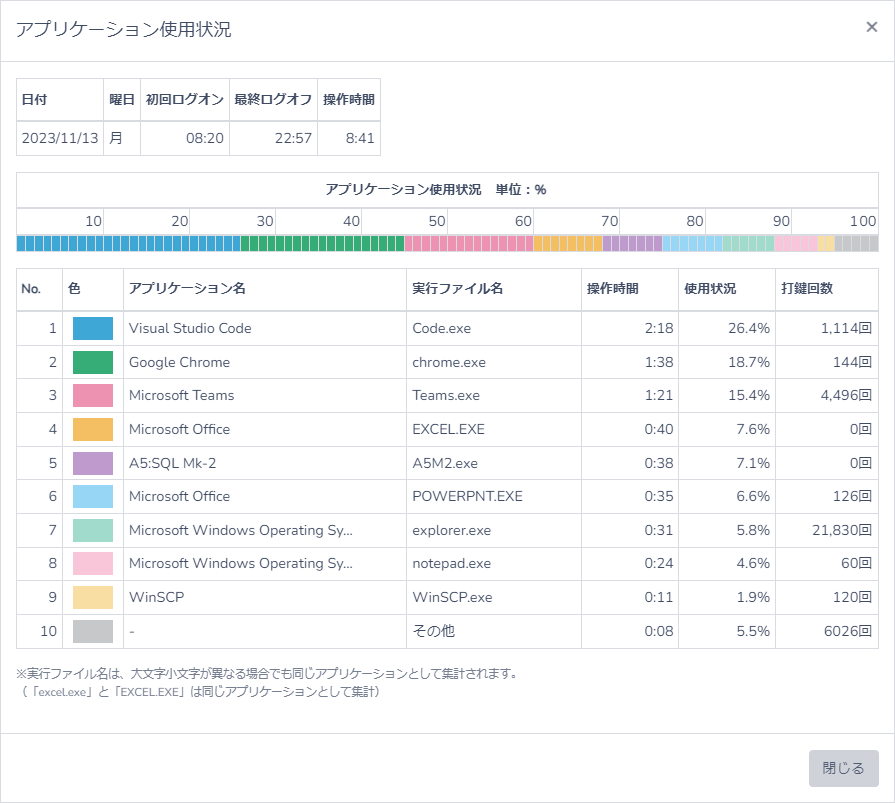Select the Google Chrome name cell
This screenshot has width=895, height=803.
(x=265, y=362)
